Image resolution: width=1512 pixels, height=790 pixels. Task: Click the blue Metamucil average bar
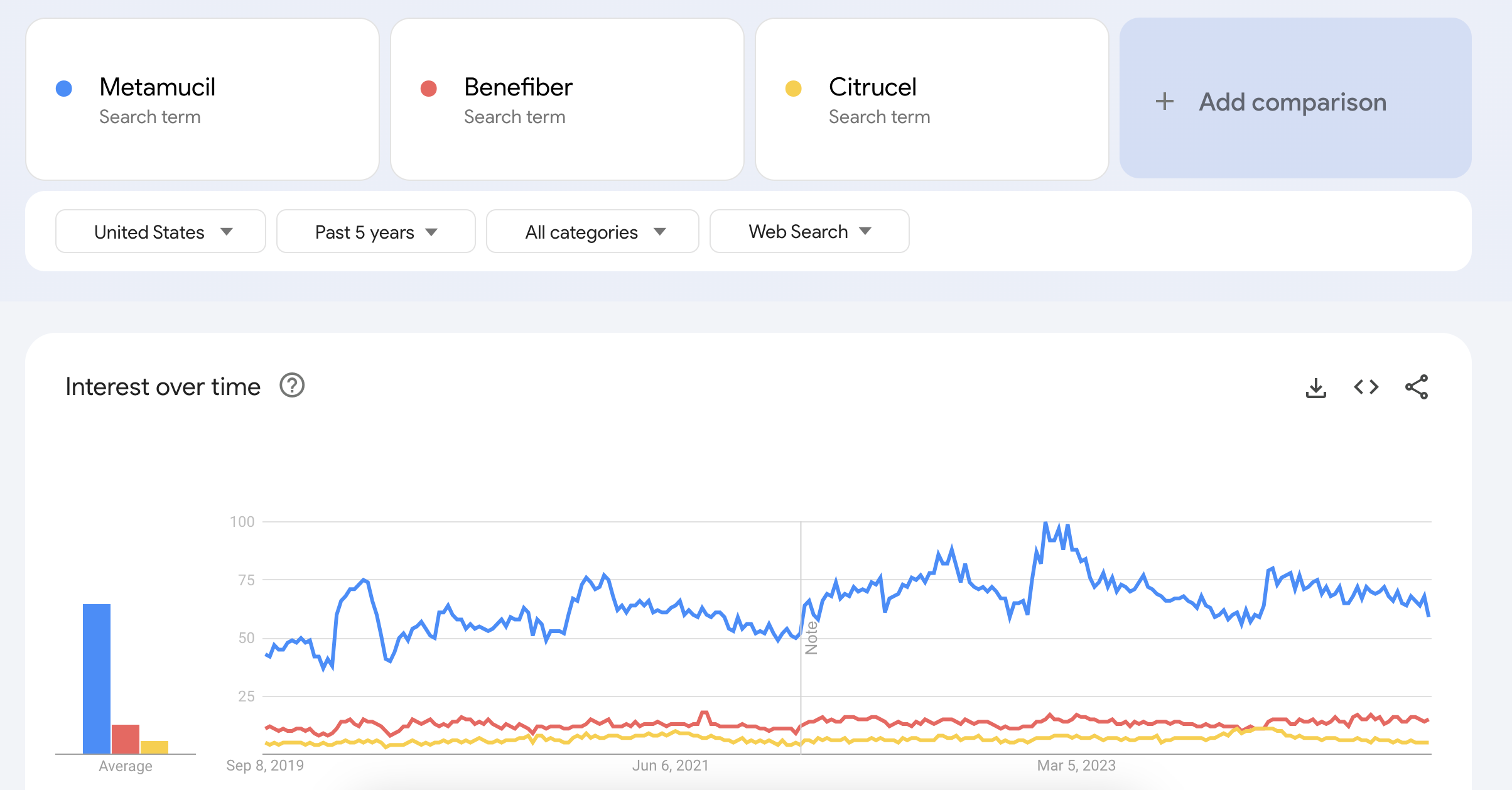(97, 678)
